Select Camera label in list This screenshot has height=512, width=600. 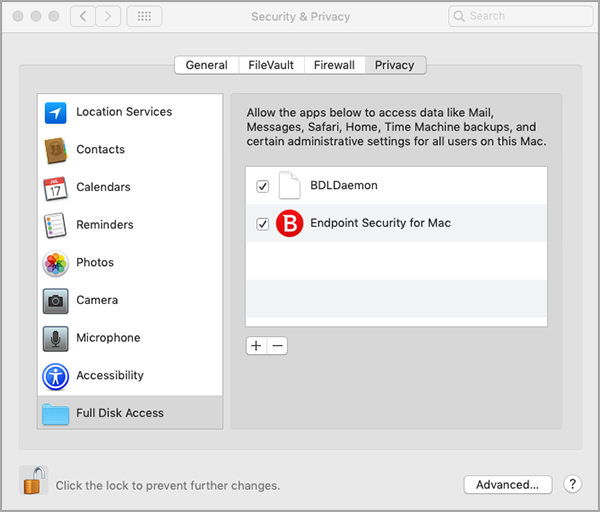click(x=97, y=300)
